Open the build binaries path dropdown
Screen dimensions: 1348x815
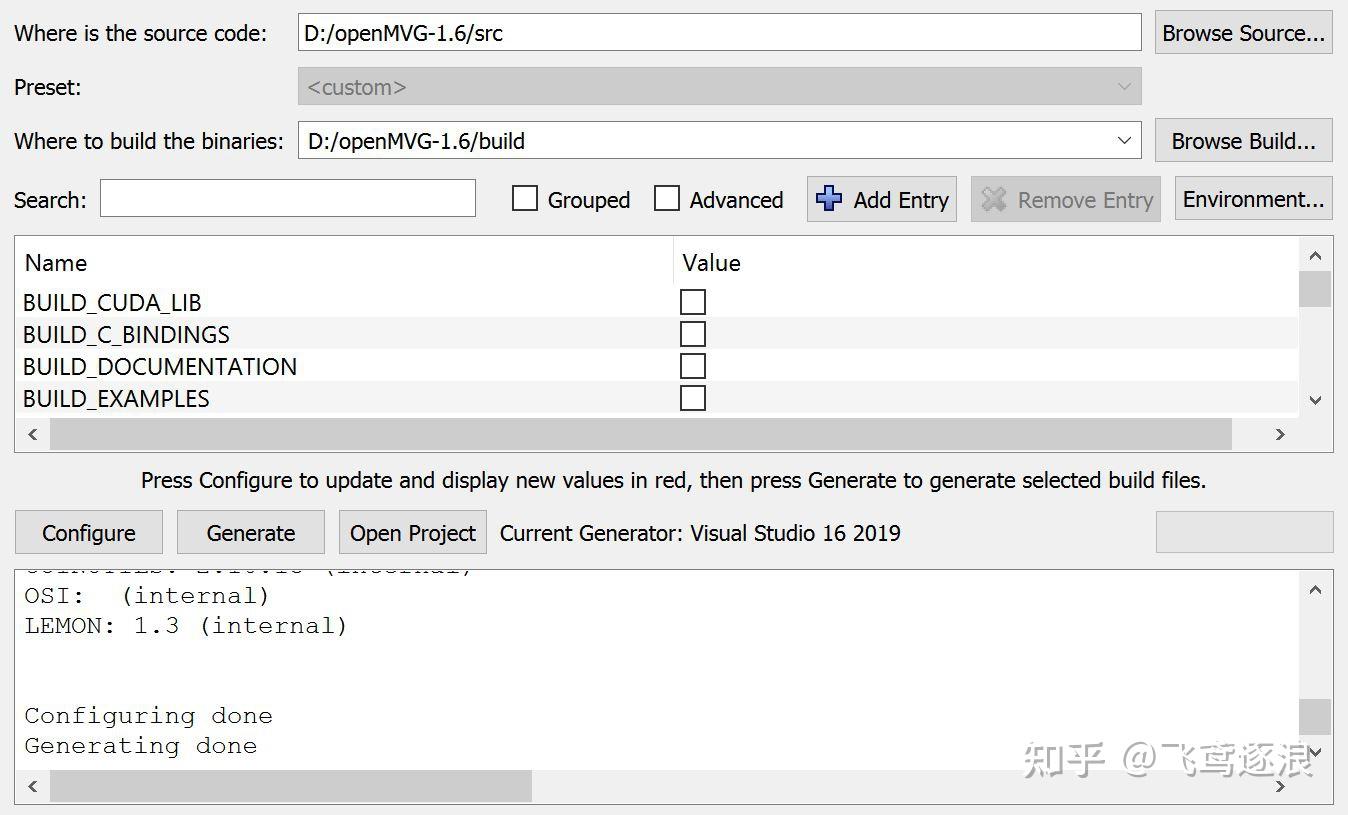1124,140
